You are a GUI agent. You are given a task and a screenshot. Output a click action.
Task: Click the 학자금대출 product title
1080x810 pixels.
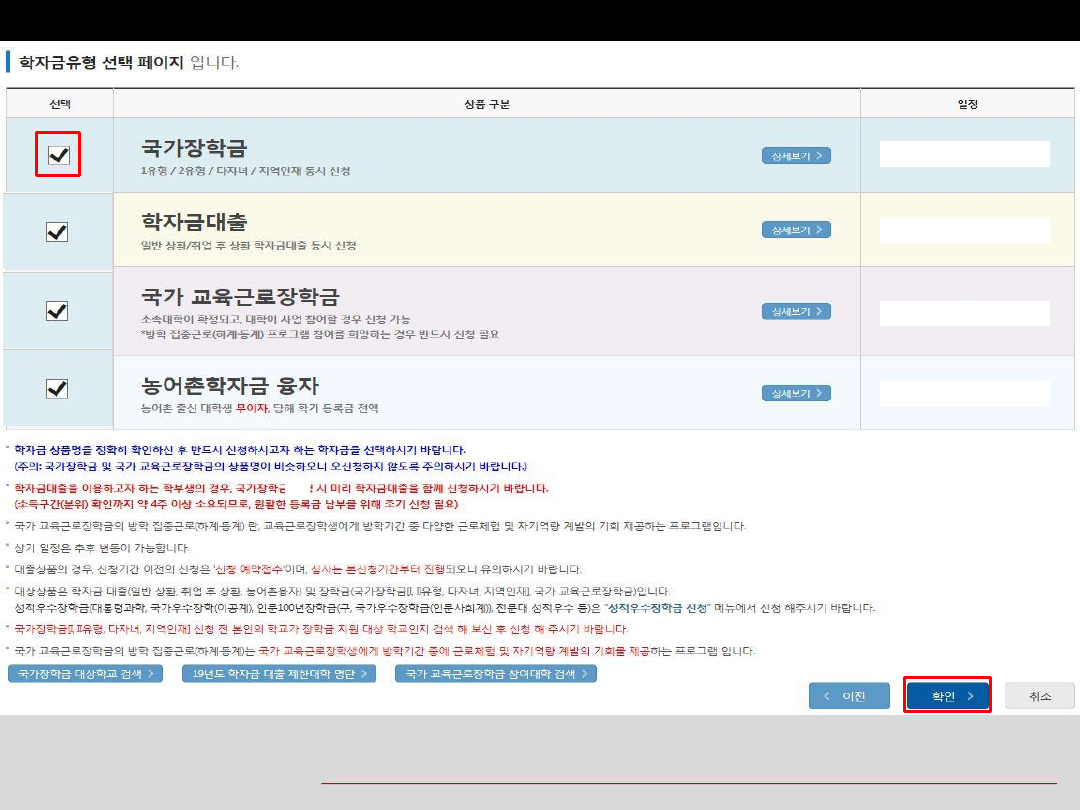(x=194, y=222)
